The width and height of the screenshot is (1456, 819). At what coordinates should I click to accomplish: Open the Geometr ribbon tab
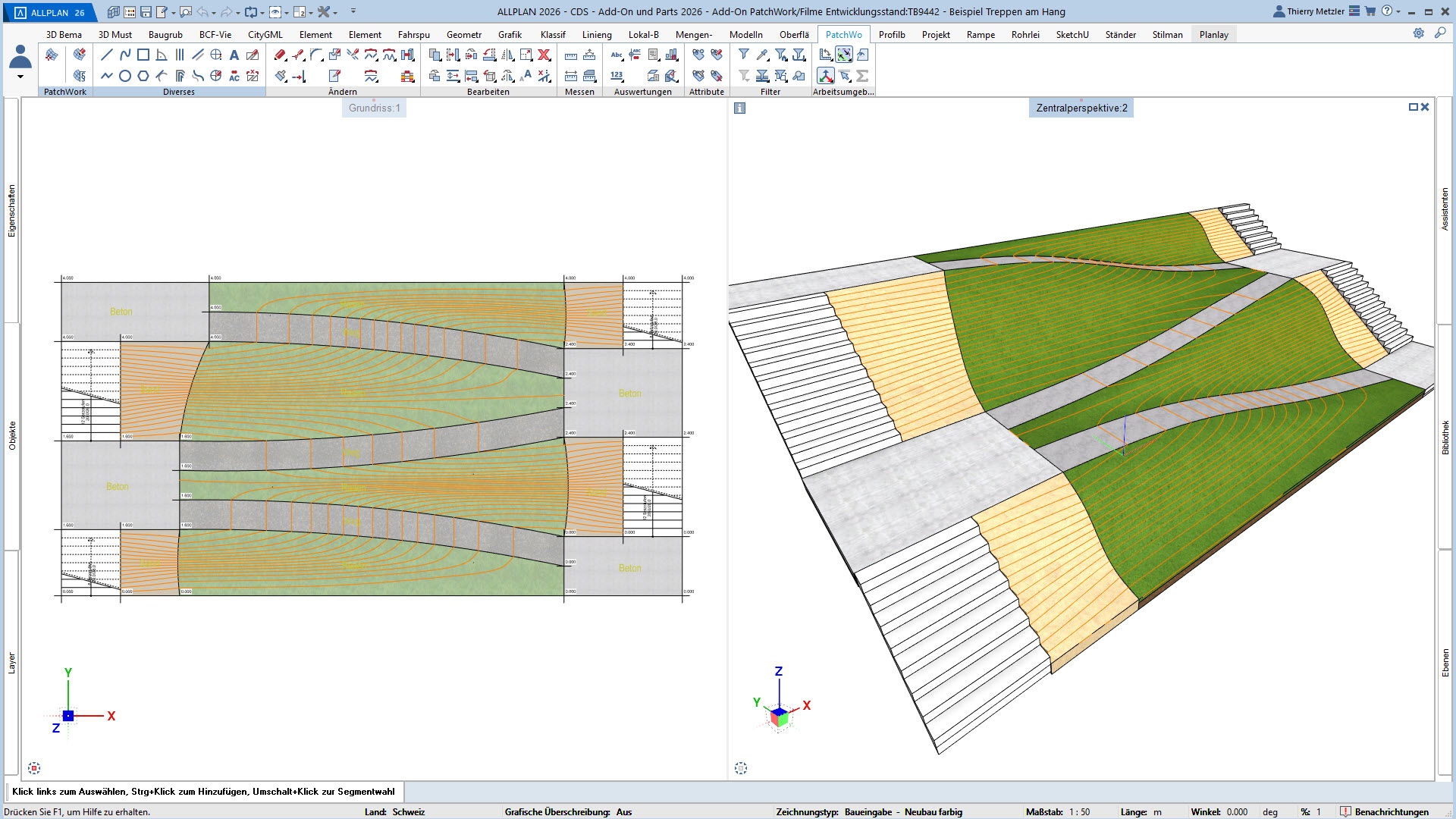pos(463,35)
